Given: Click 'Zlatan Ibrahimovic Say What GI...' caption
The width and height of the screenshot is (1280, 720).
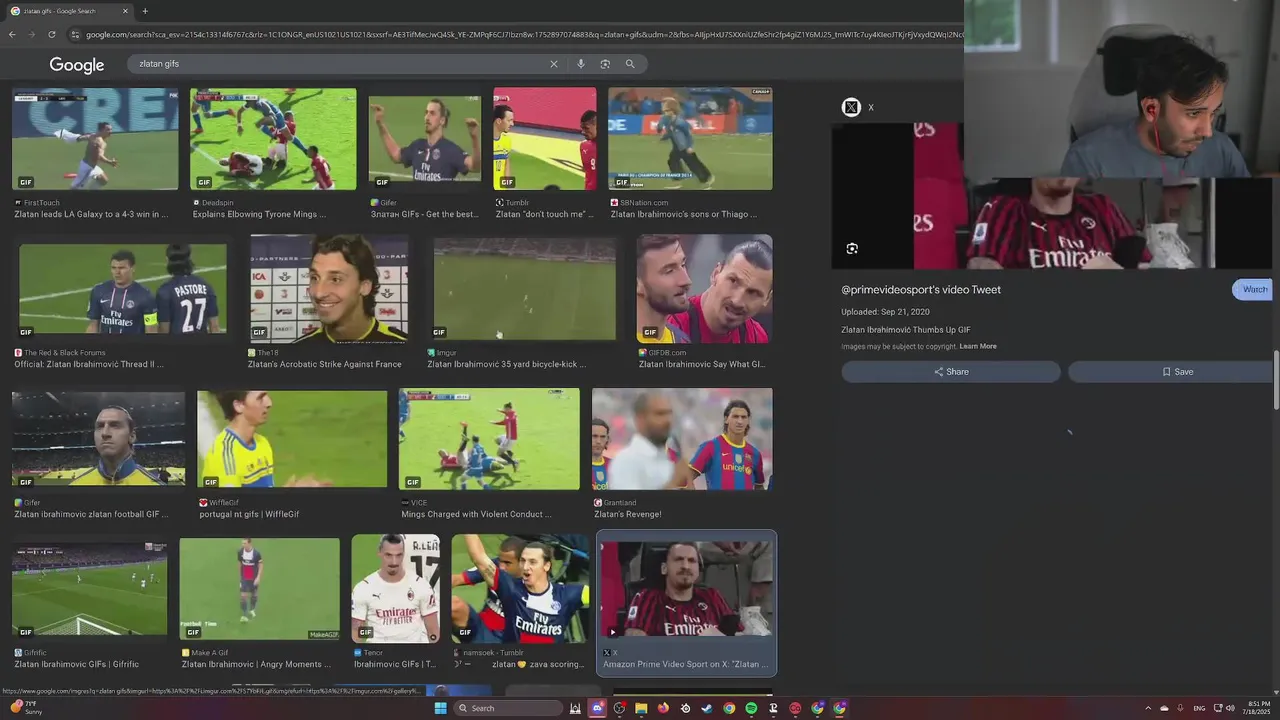Looking at the screenshot, I should 702,365.
